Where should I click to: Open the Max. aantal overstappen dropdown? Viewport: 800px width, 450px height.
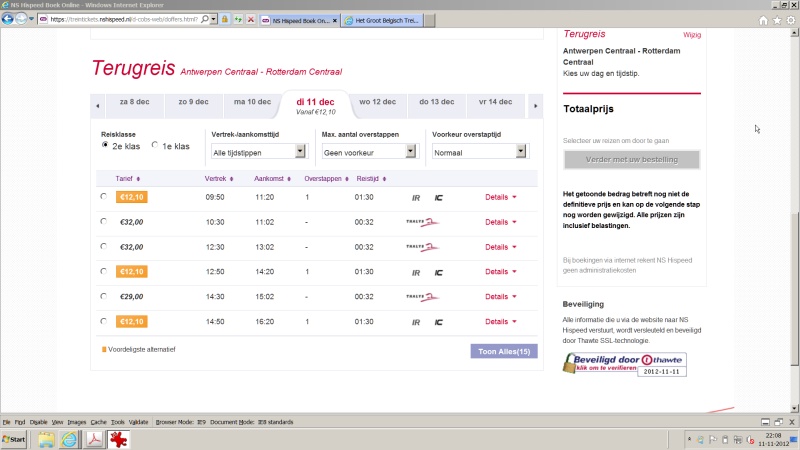(x=368, y=151)
